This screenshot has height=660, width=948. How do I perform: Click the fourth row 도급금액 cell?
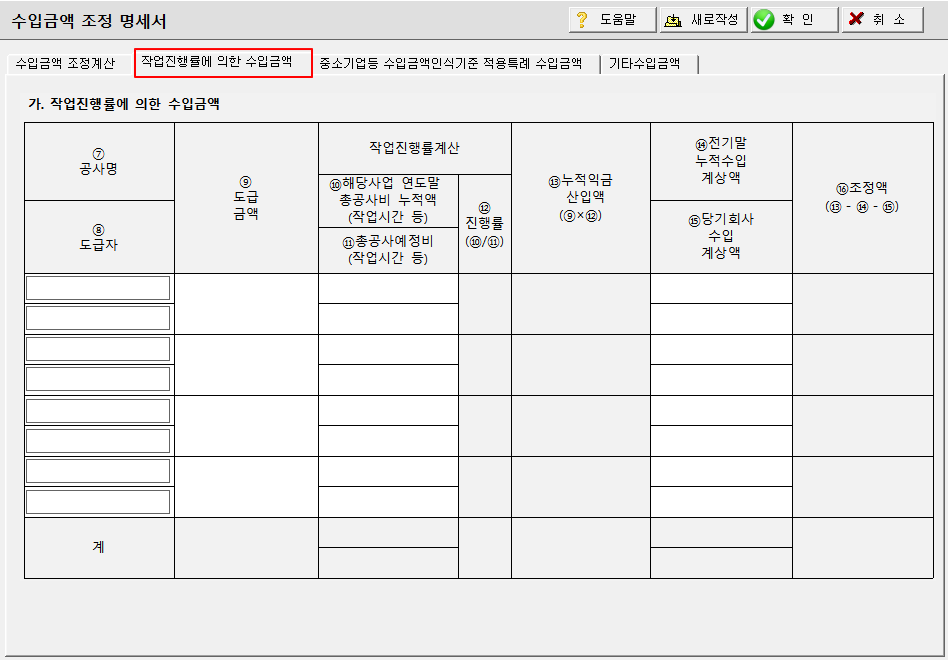coord(247,487)
